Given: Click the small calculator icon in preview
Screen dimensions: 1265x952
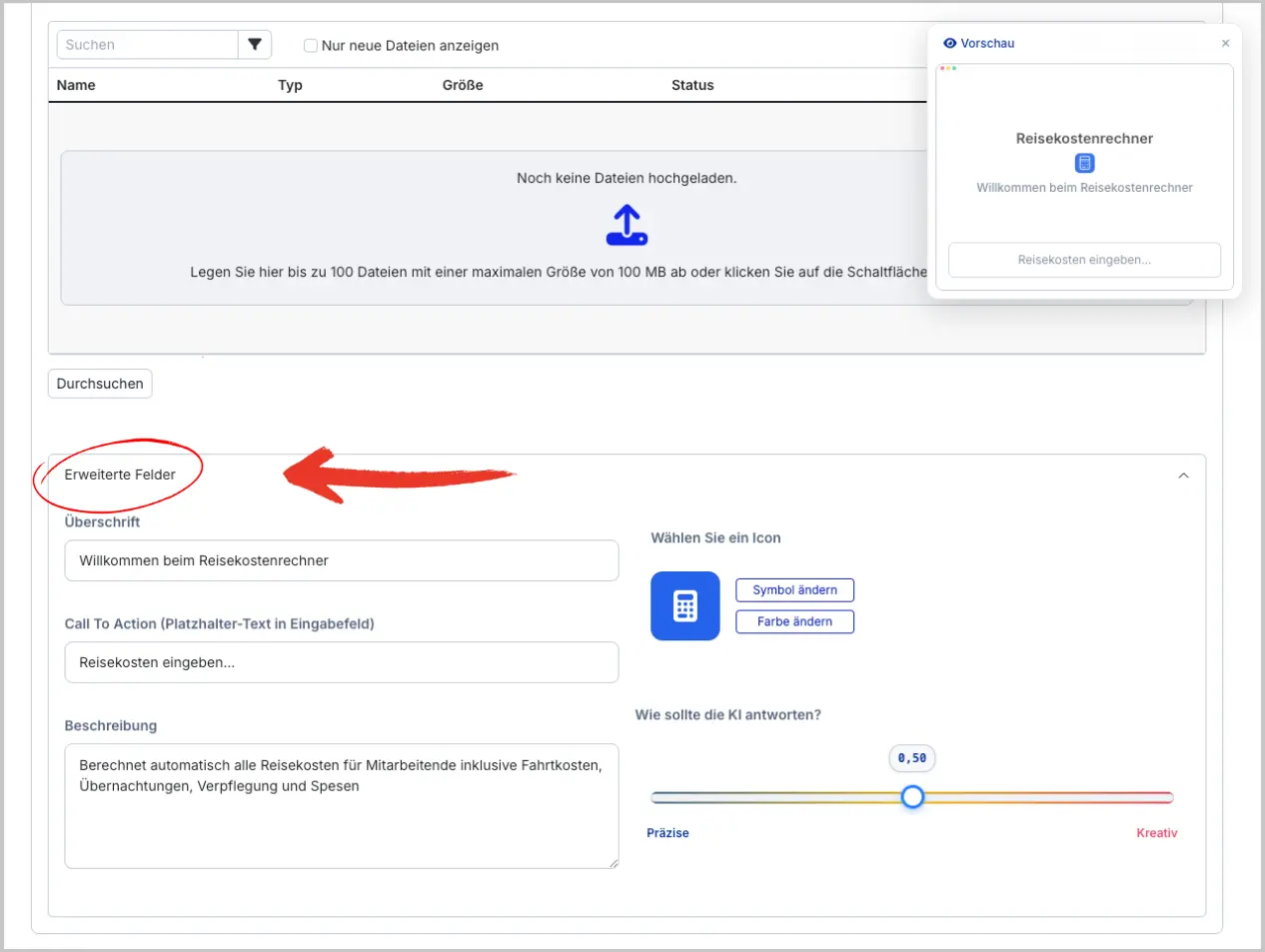Looking at the screenshot, I should point(1084,163).
